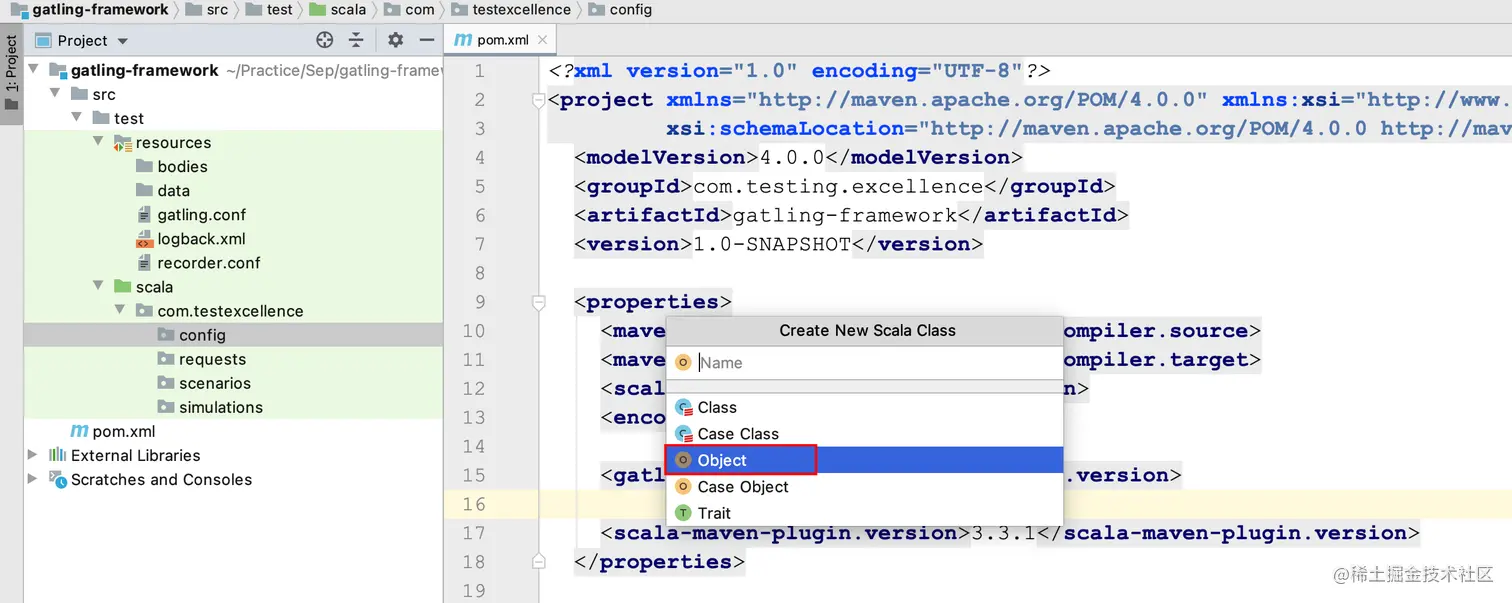1512x603 pixels.
Task: Click the locate/scroll-from-source target icon
Action: click(324, 40)
